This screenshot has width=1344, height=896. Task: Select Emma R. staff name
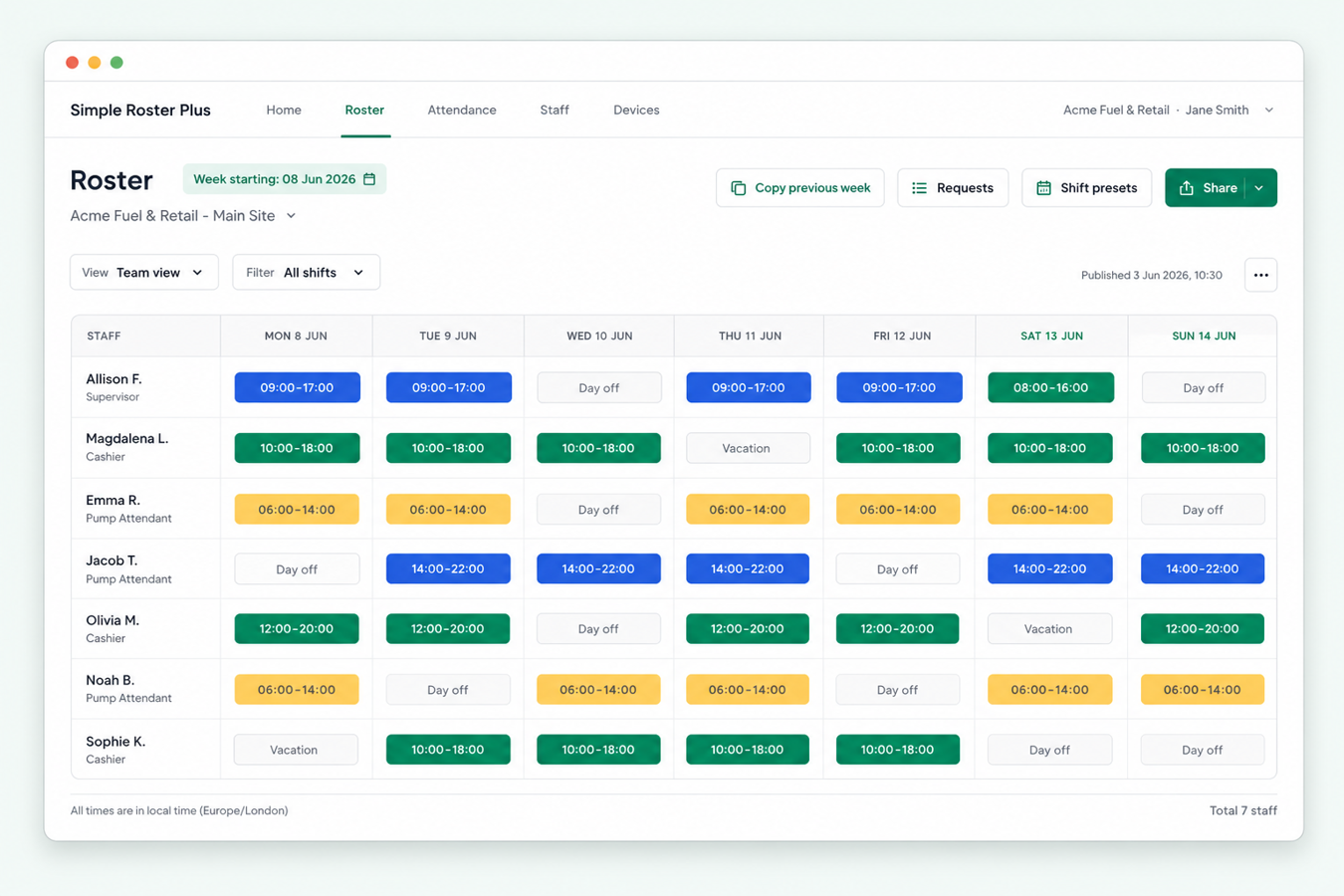pos(112,501)
